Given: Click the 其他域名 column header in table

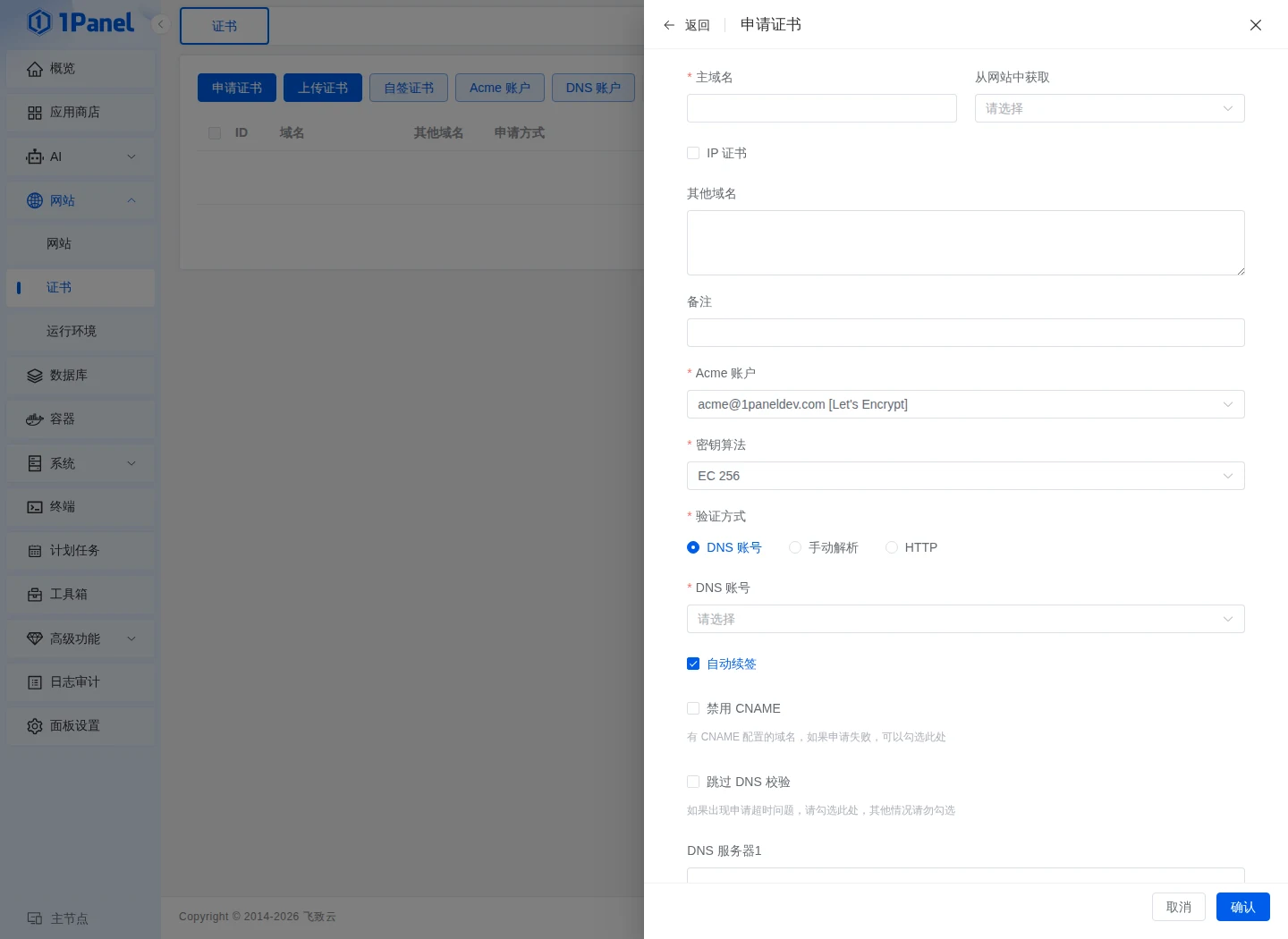Looking at the screenshot, I should point(438,133).
